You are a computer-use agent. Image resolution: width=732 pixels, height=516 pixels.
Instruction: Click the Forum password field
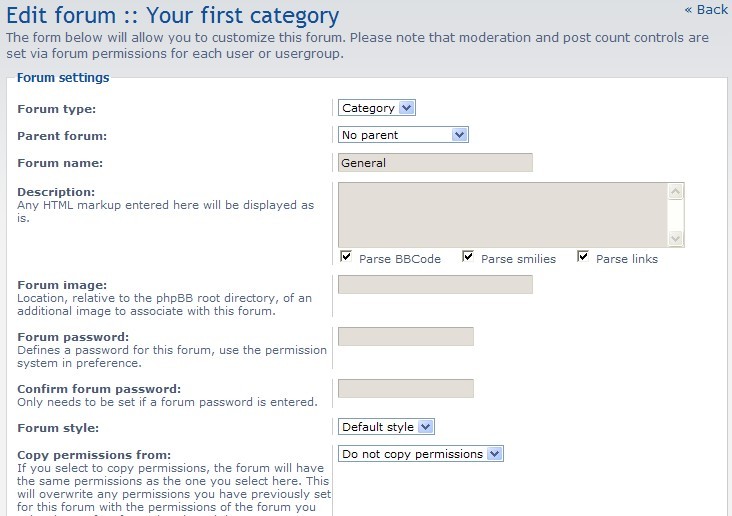405,337
